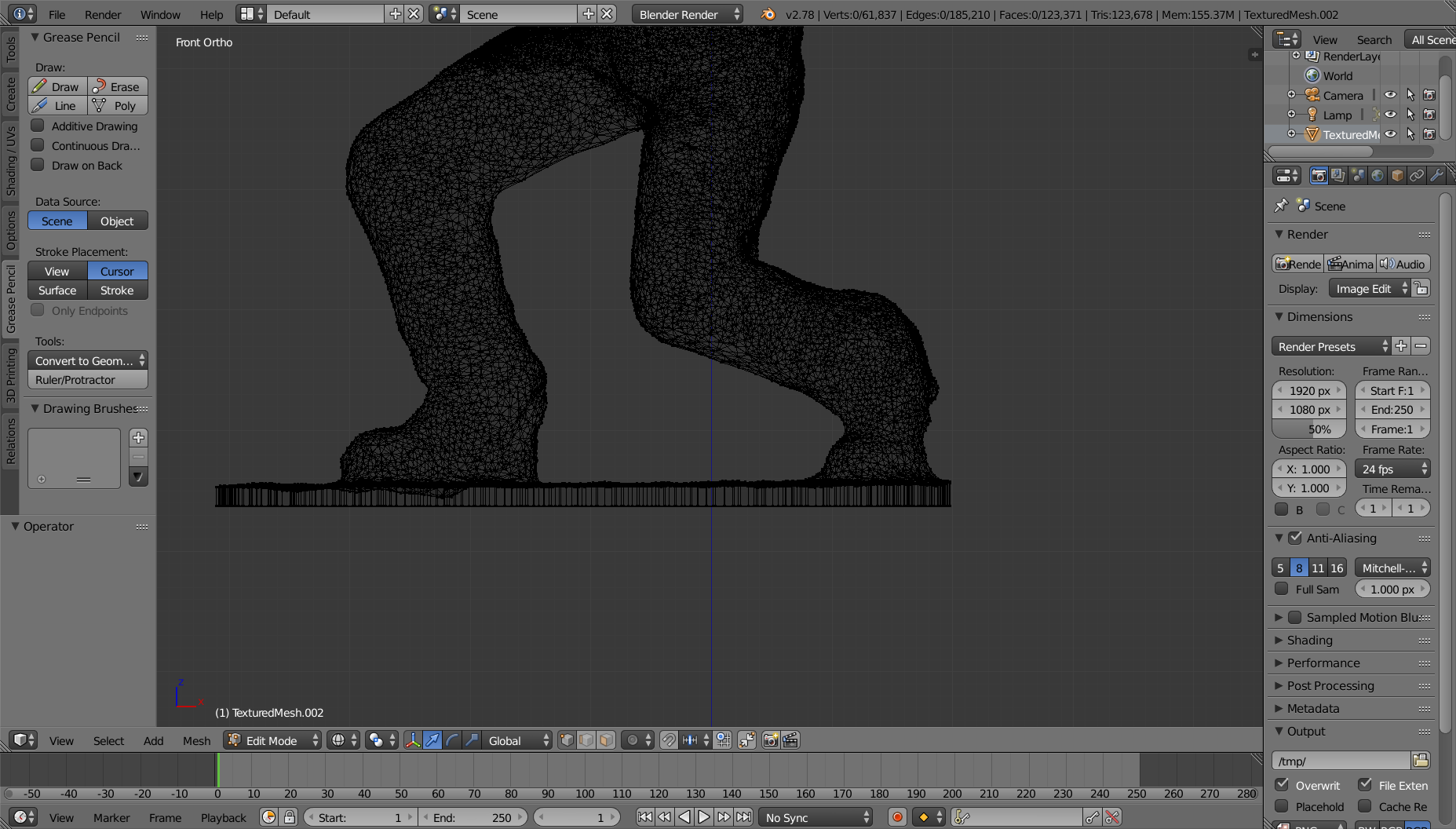The image size is (1456, 829).
Task: Toggle the 3D manipulator widget icon
Action: (413, 740)
